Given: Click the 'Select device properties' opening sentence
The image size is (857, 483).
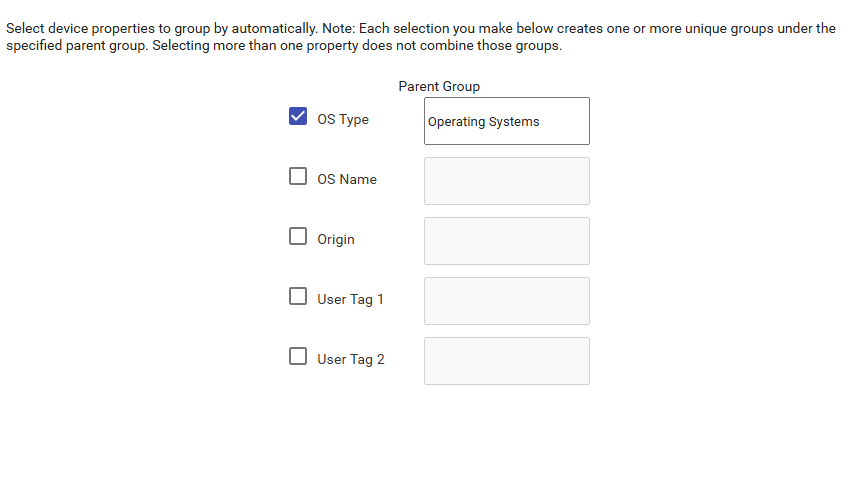Looking at the screenshot, I should pyautogui.click(x=160, y=29).
